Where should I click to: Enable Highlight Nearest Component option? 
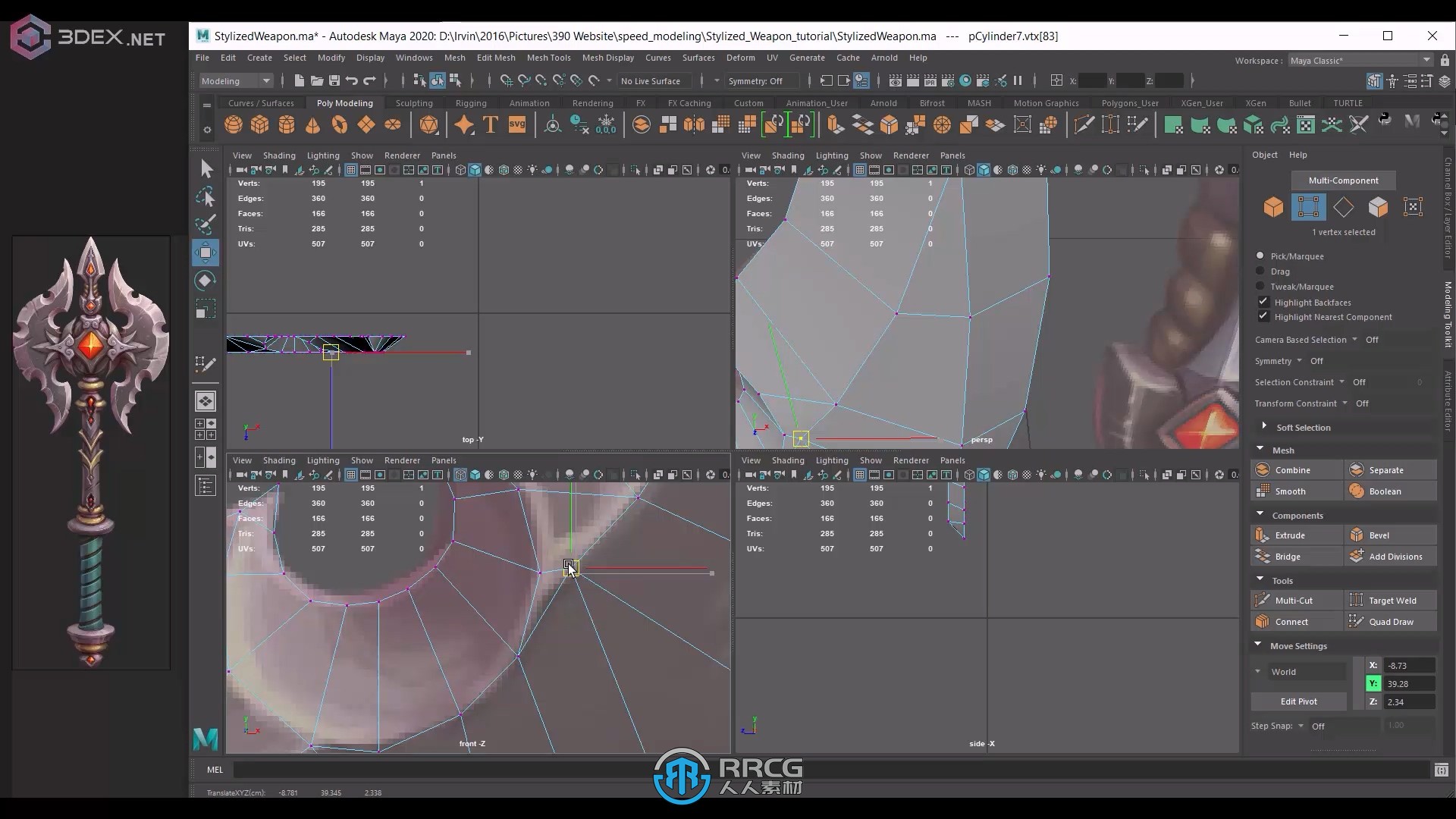coord(1262,317)
